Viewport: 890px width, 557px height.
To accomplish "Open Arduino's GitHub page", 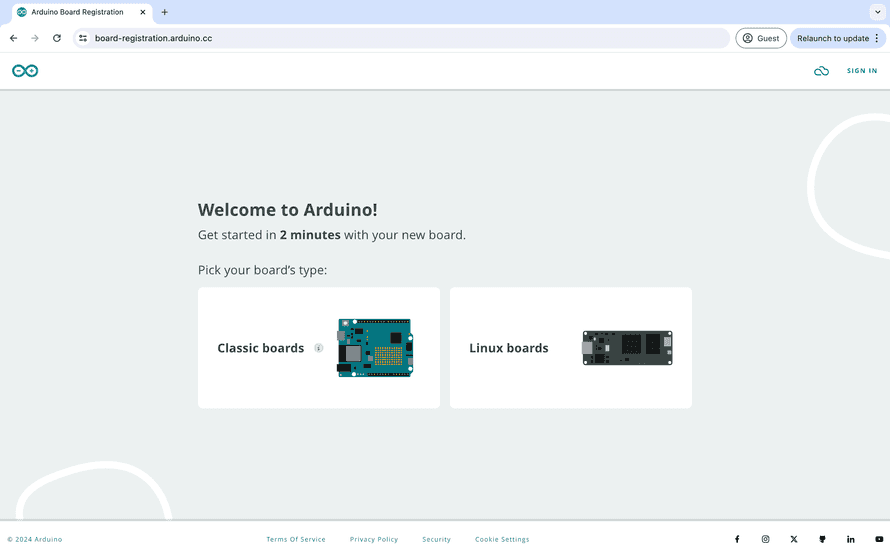I will tap(823, 539).
